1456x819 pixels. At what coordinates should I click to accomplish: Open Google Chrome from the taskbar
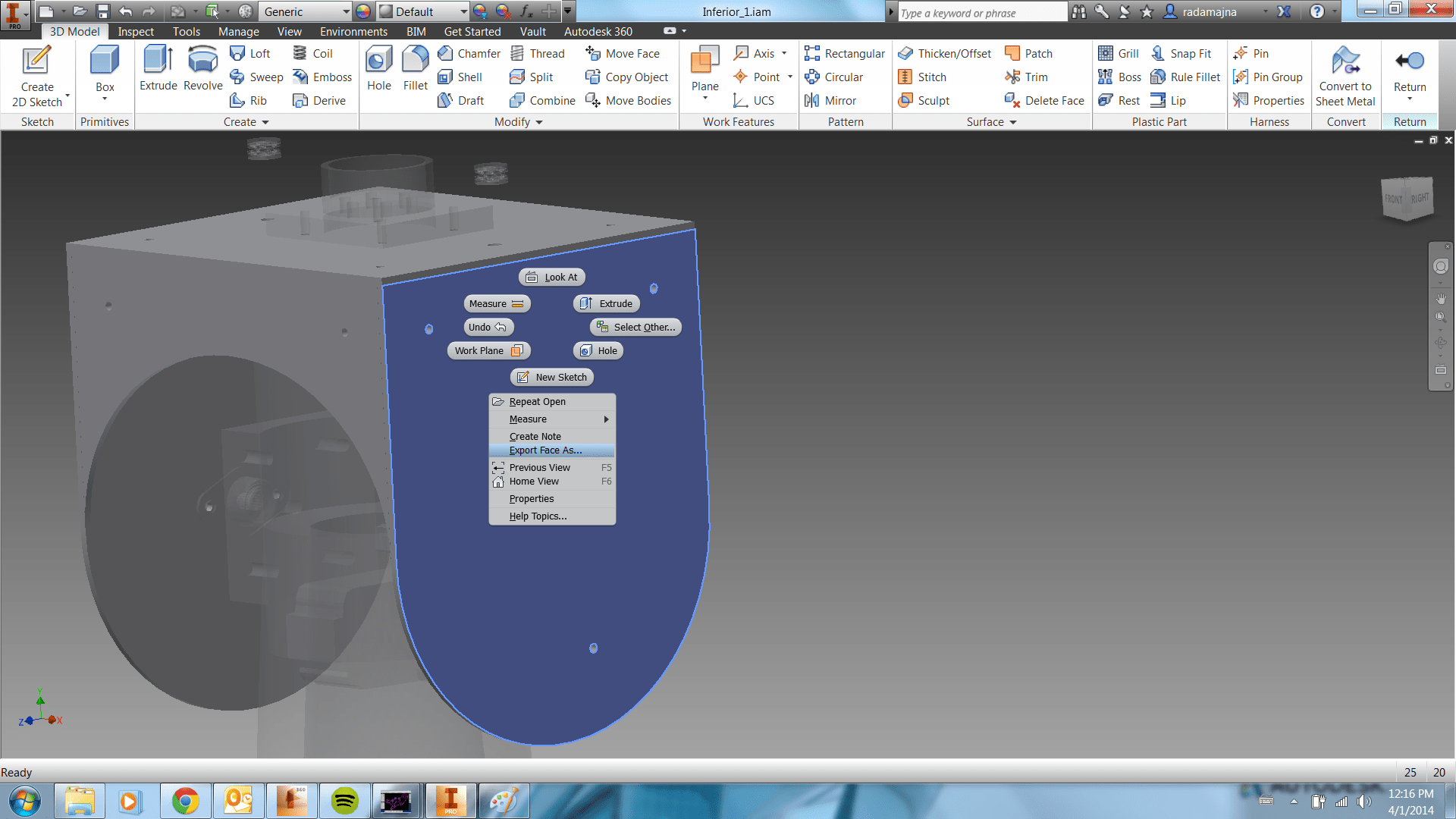click(185, 801)
